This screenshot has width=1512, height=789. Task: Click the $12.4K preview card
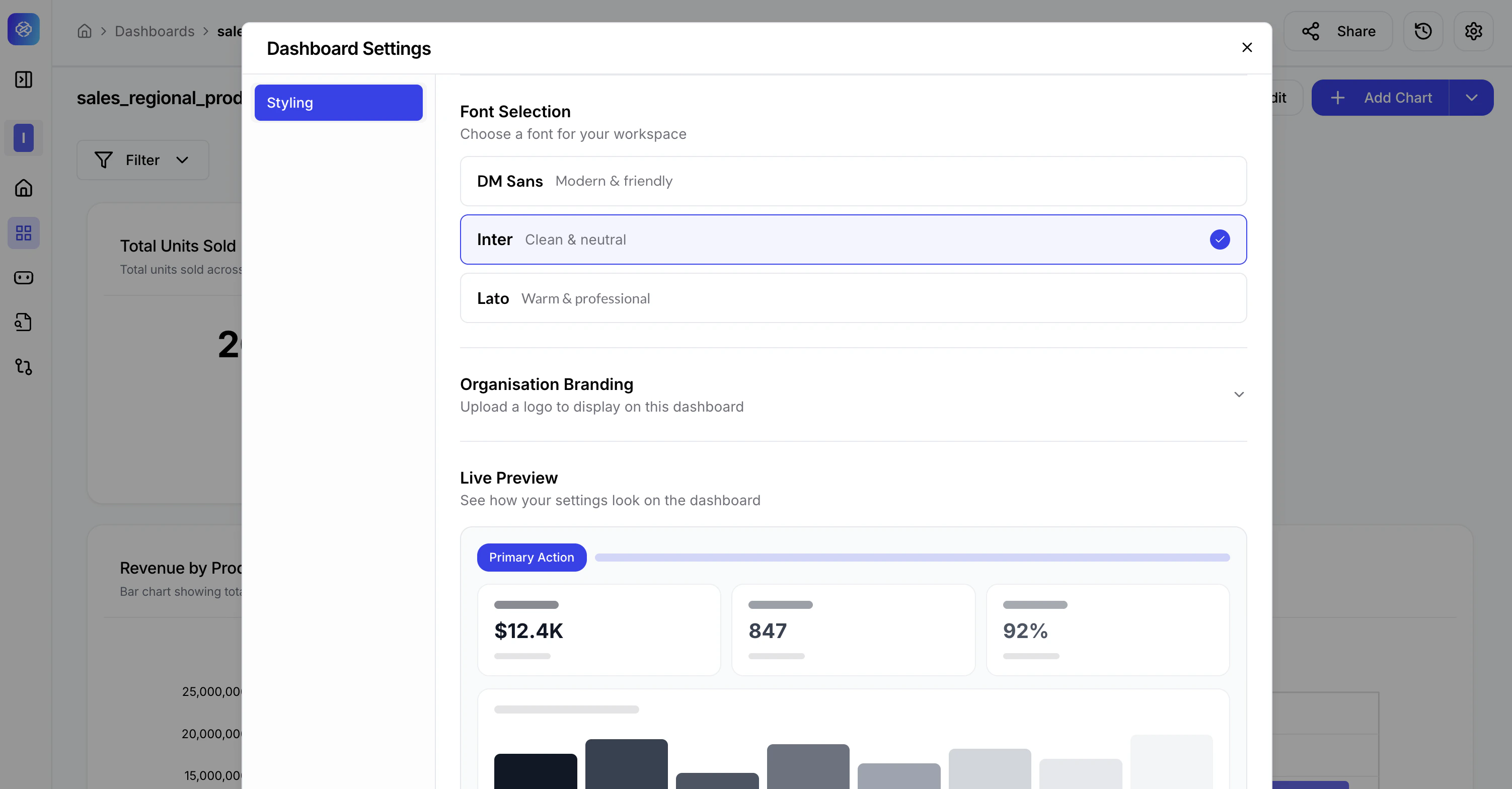[x=598, y=629]
